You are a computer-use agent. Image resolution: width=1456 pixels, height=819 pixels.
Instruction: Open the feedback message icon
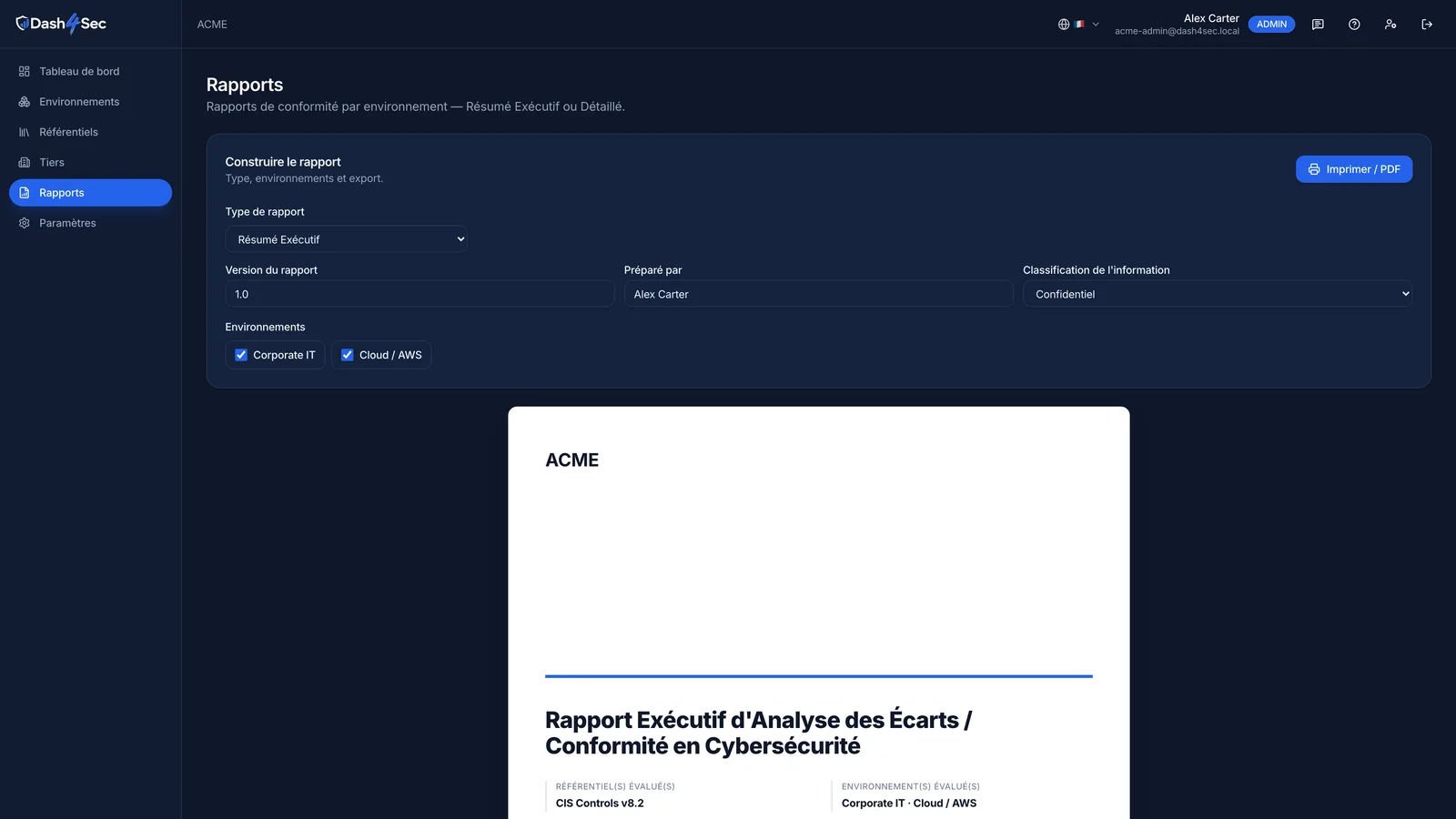(1318, 25)
